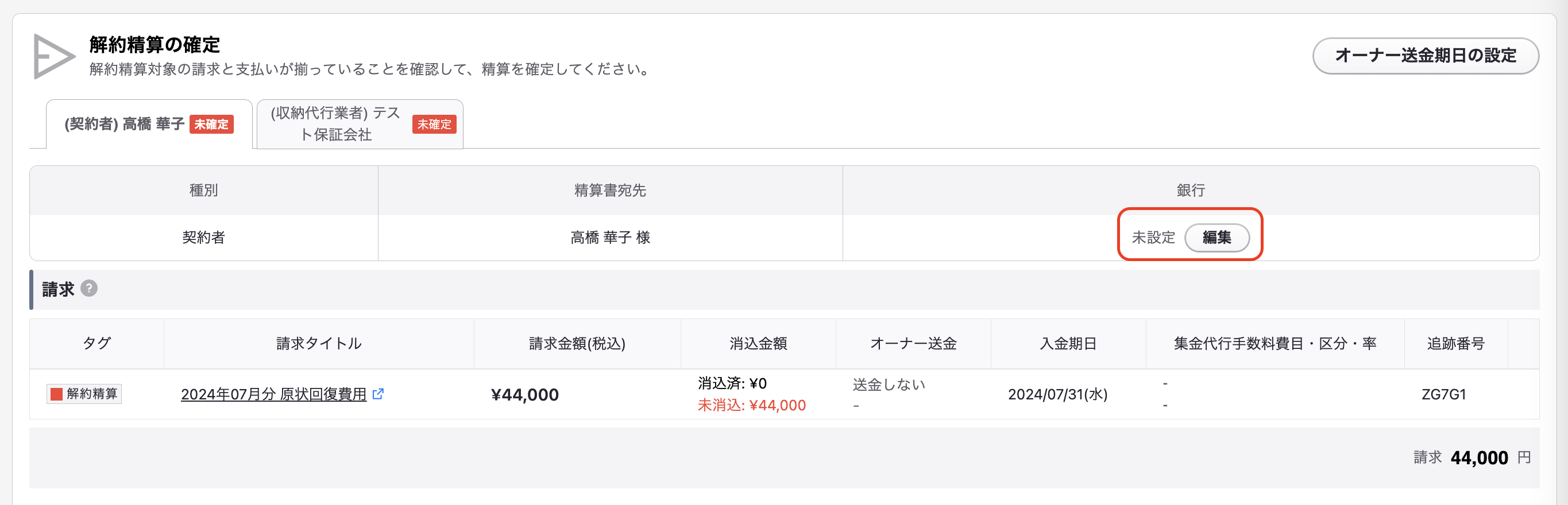Click the 未確定 badge on 高橋 華子 tab

click(211, 124)
